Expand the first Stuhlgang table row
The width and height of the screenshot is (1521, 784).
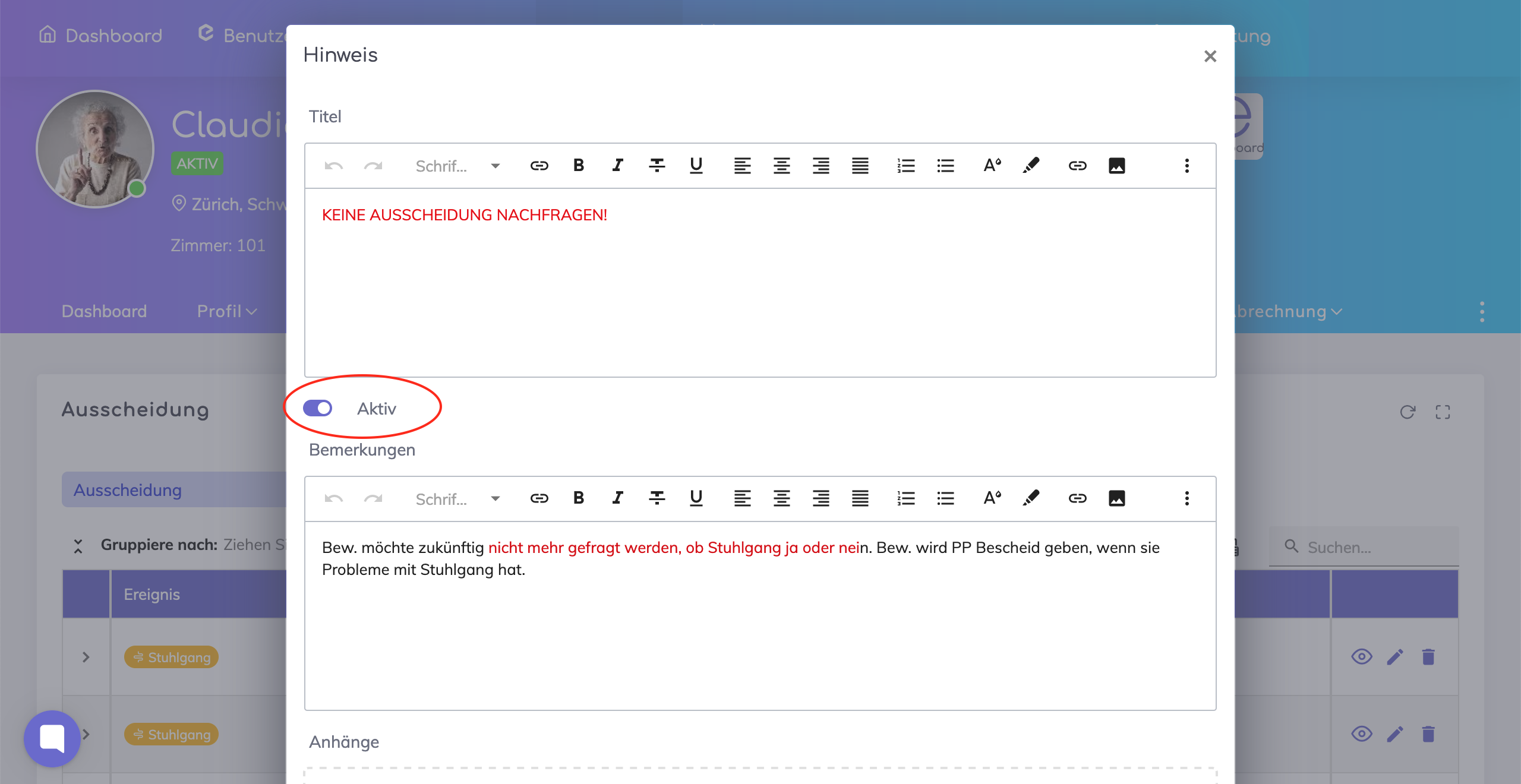coord(86,657)
